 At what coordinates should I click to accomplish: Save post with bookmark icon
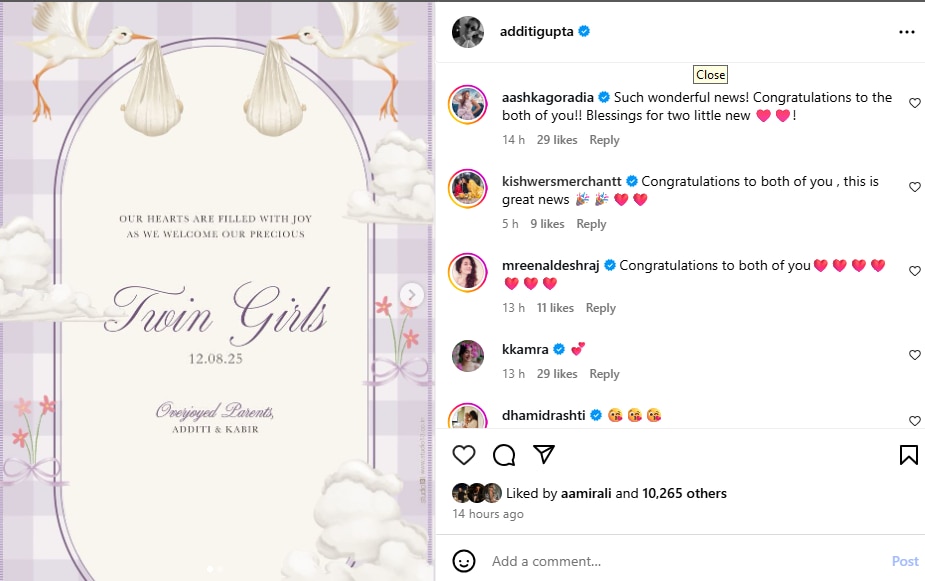(x=908, y=455)
